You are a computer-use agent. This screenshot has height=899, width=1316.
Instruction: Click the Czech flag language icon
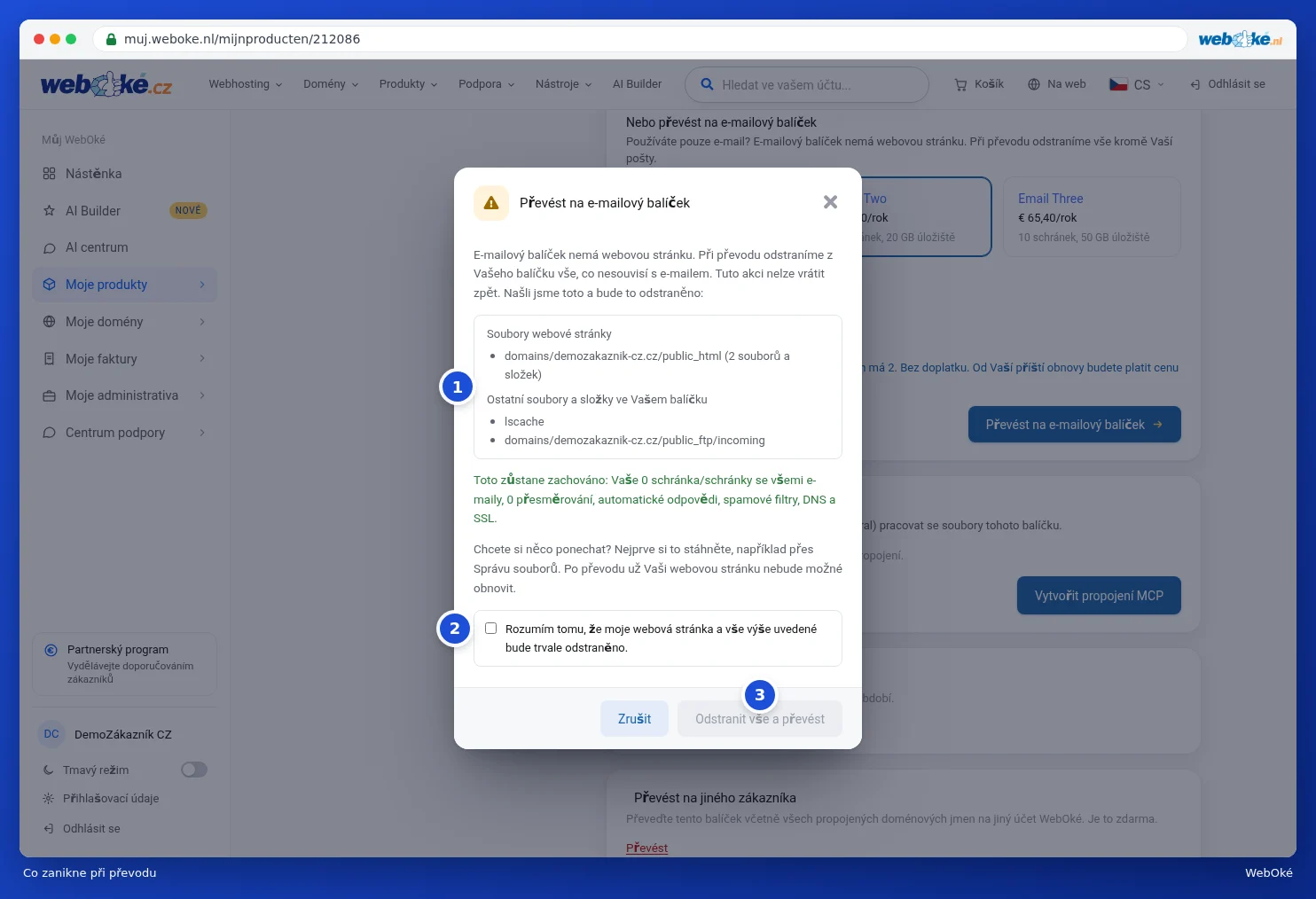point(1118,84)
